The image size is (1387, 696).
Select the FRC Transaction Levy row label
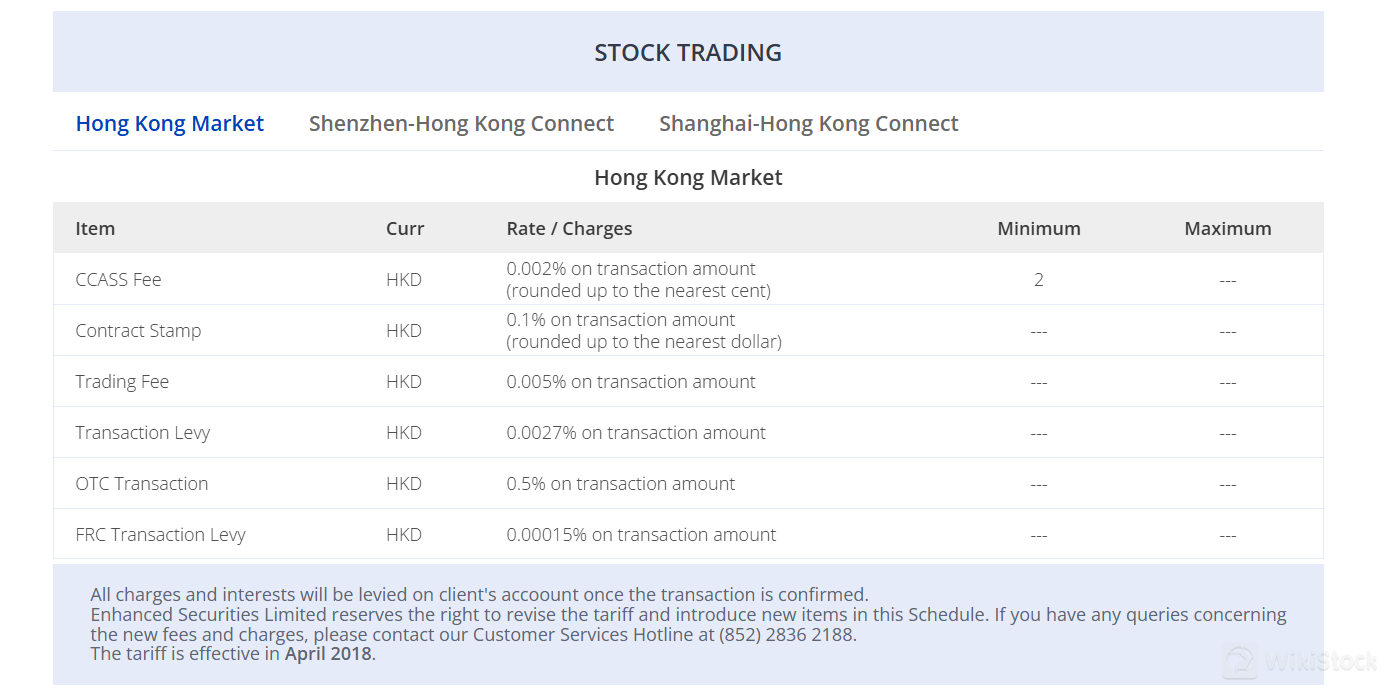(160, 535)
